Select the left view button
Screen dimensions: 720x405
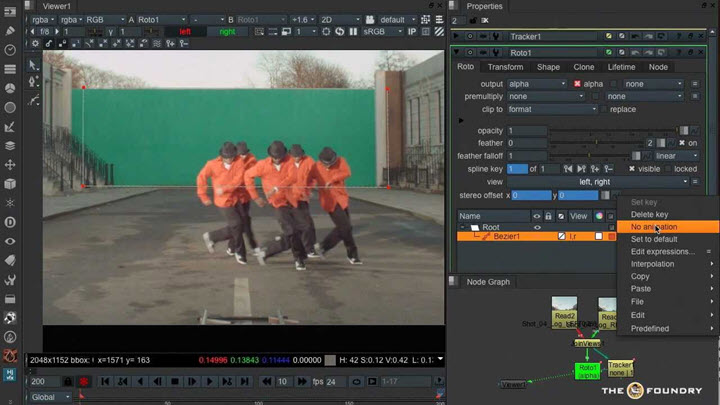click(184, 31)
